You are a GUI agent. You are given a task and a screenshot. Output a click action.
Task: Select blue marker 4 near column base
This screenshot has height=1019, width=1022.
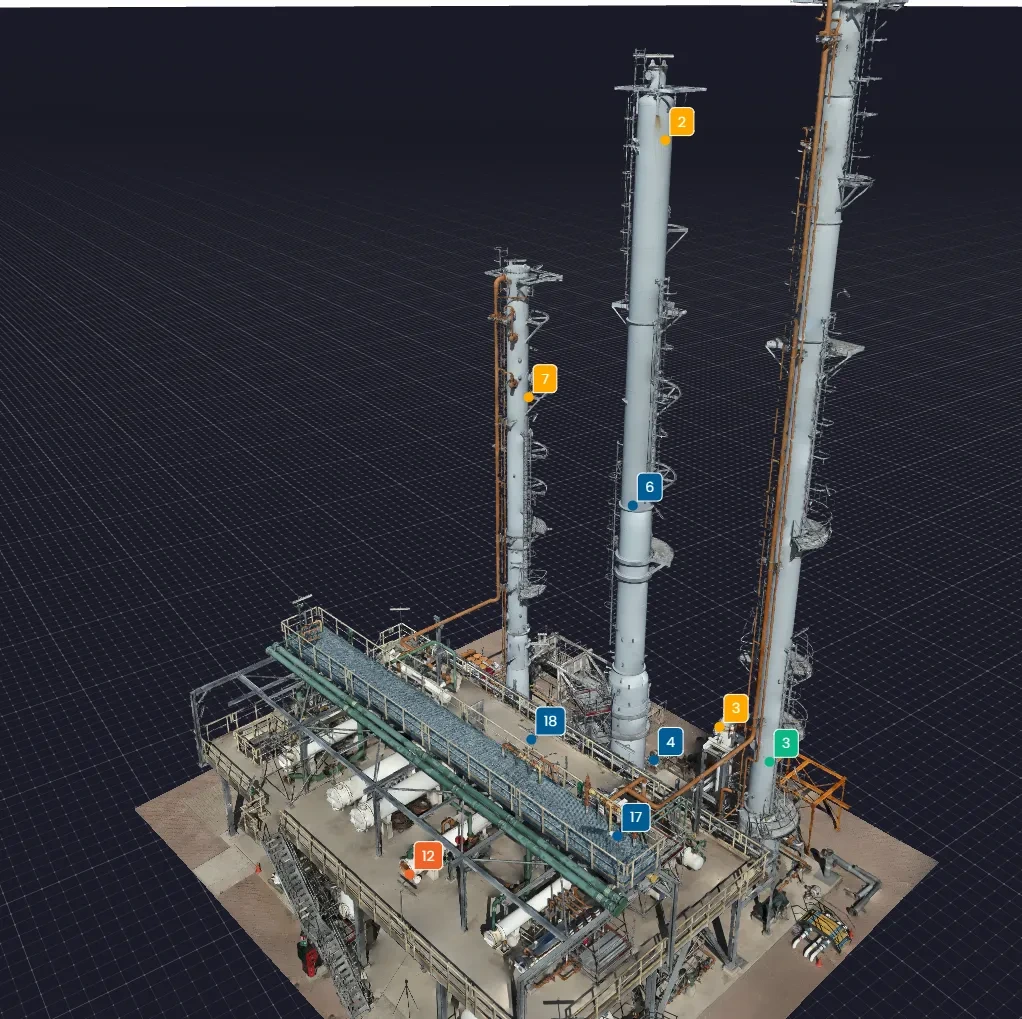click(670, 742)
